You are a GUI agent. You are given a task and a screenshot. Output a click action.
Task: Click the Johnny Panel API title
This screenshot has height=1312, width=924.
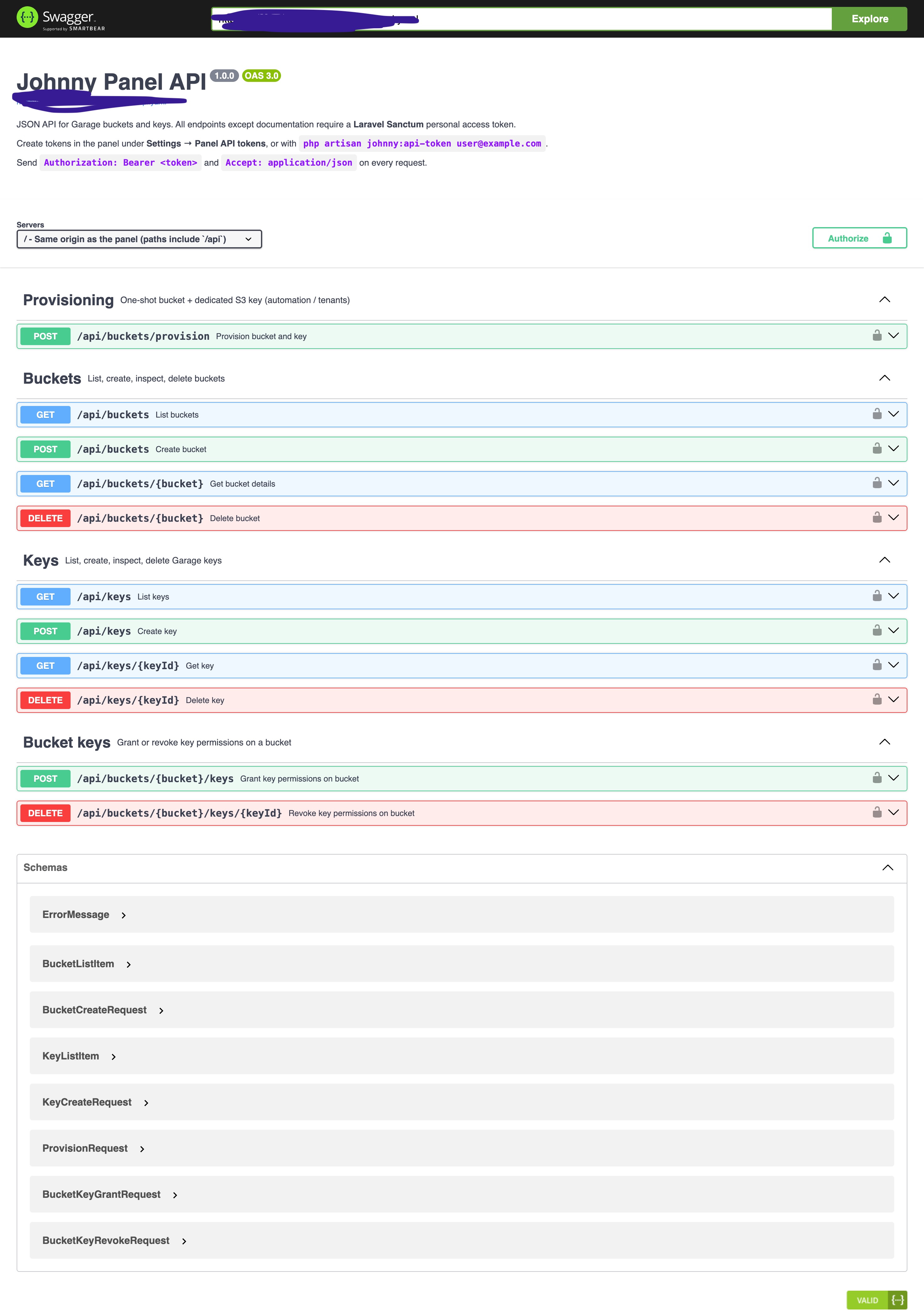pyautogui.click(x=111, y=82)
